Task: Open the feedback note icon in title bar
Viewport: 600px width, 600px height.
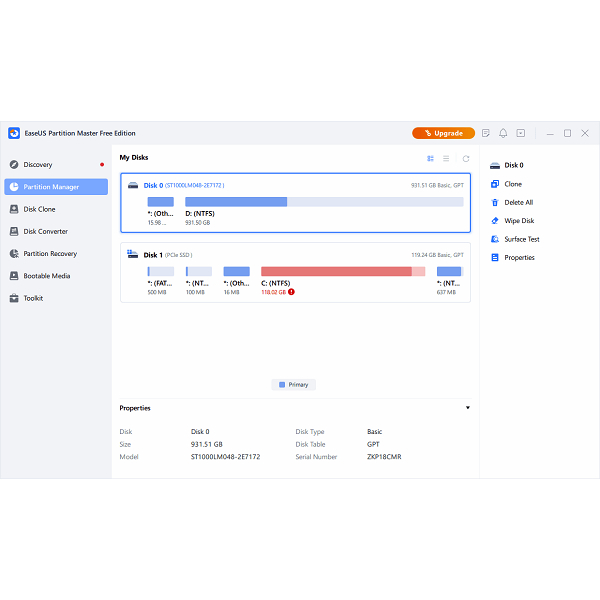Action: coord(486,133)
